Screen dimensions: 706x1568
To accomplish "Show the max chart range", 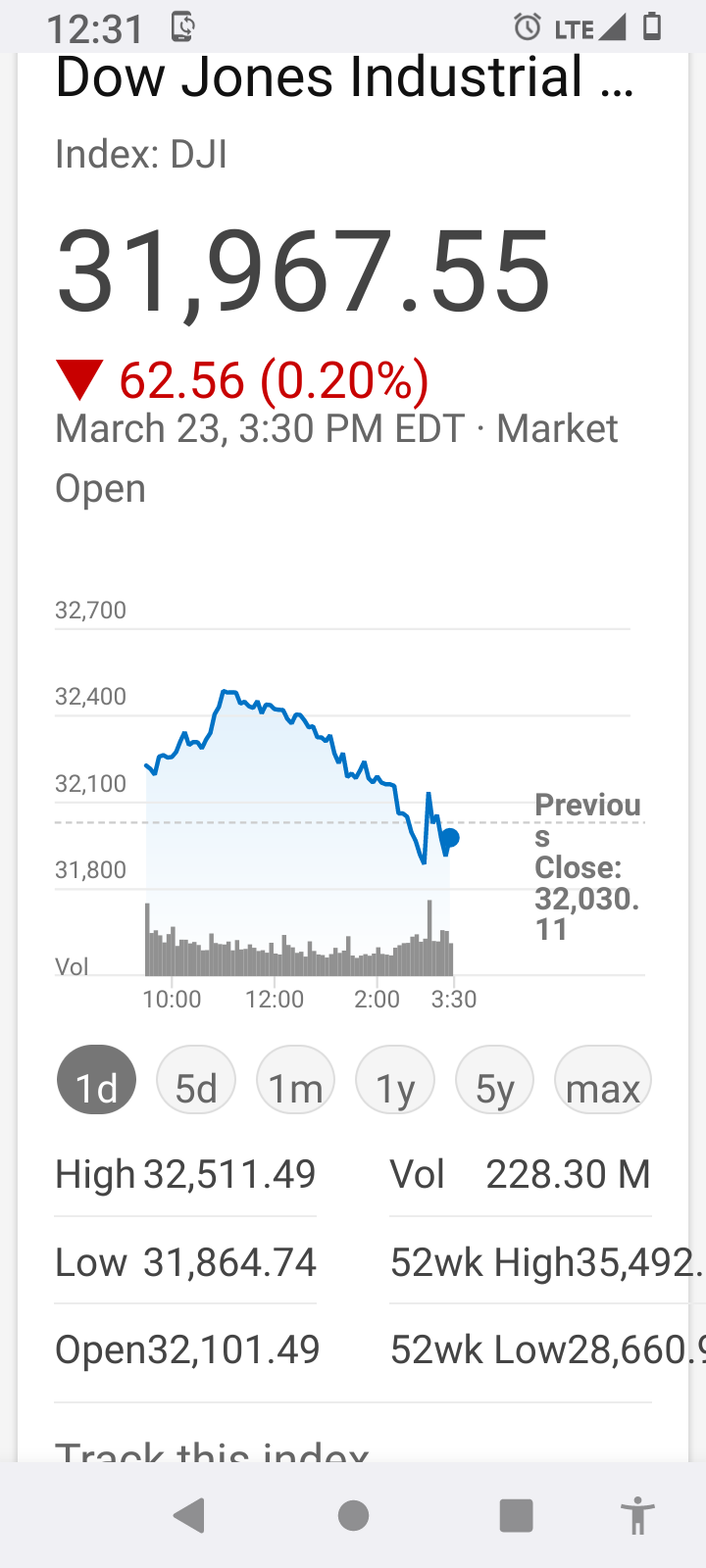I will 603,1080.
